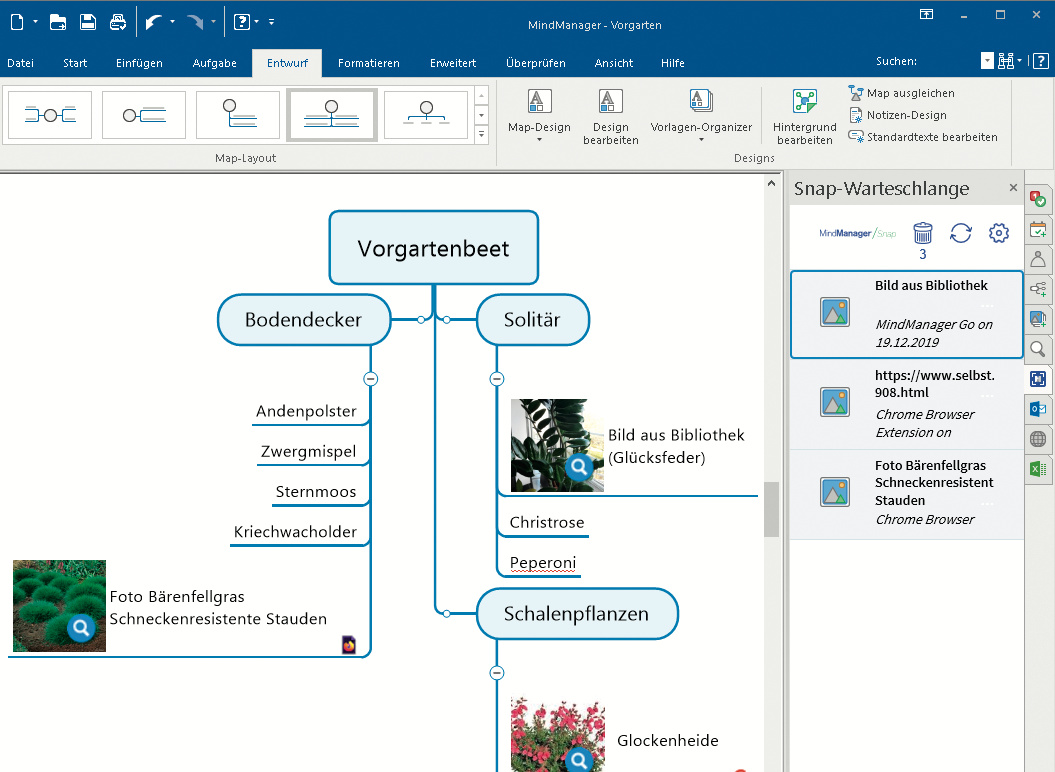Open the resources person side panel tab
Image resolution: width=1055 pixels, height=772 pixels.
pos(1038,259)
